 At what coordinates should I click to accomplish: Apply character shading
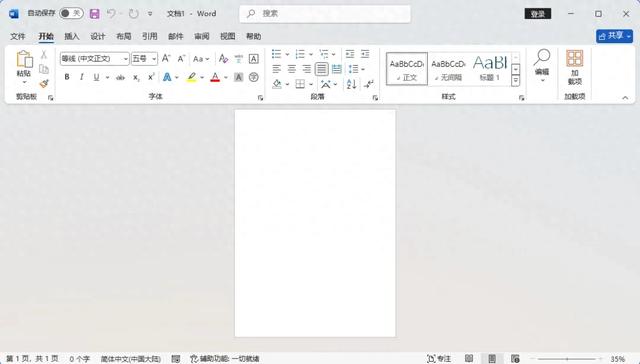pyautogui.click(x=239, y=77)
